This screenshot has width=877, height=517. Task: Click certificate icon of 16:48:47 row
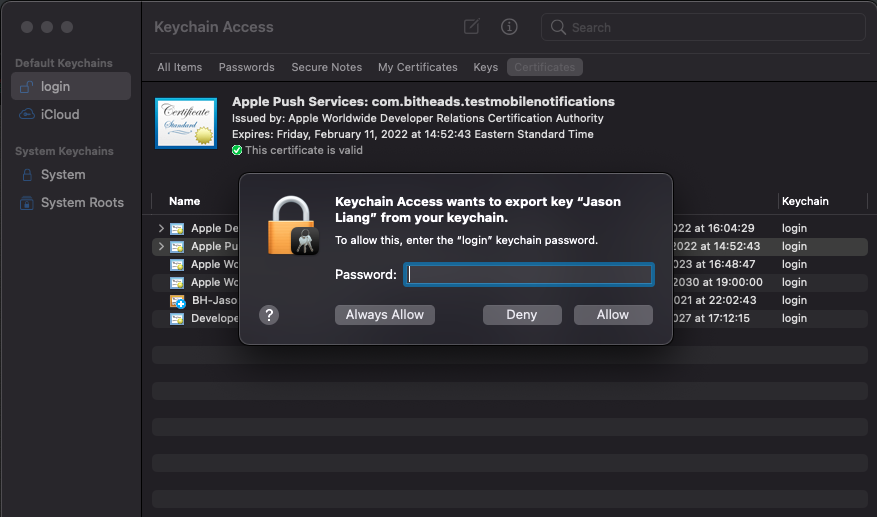point(177,264)
